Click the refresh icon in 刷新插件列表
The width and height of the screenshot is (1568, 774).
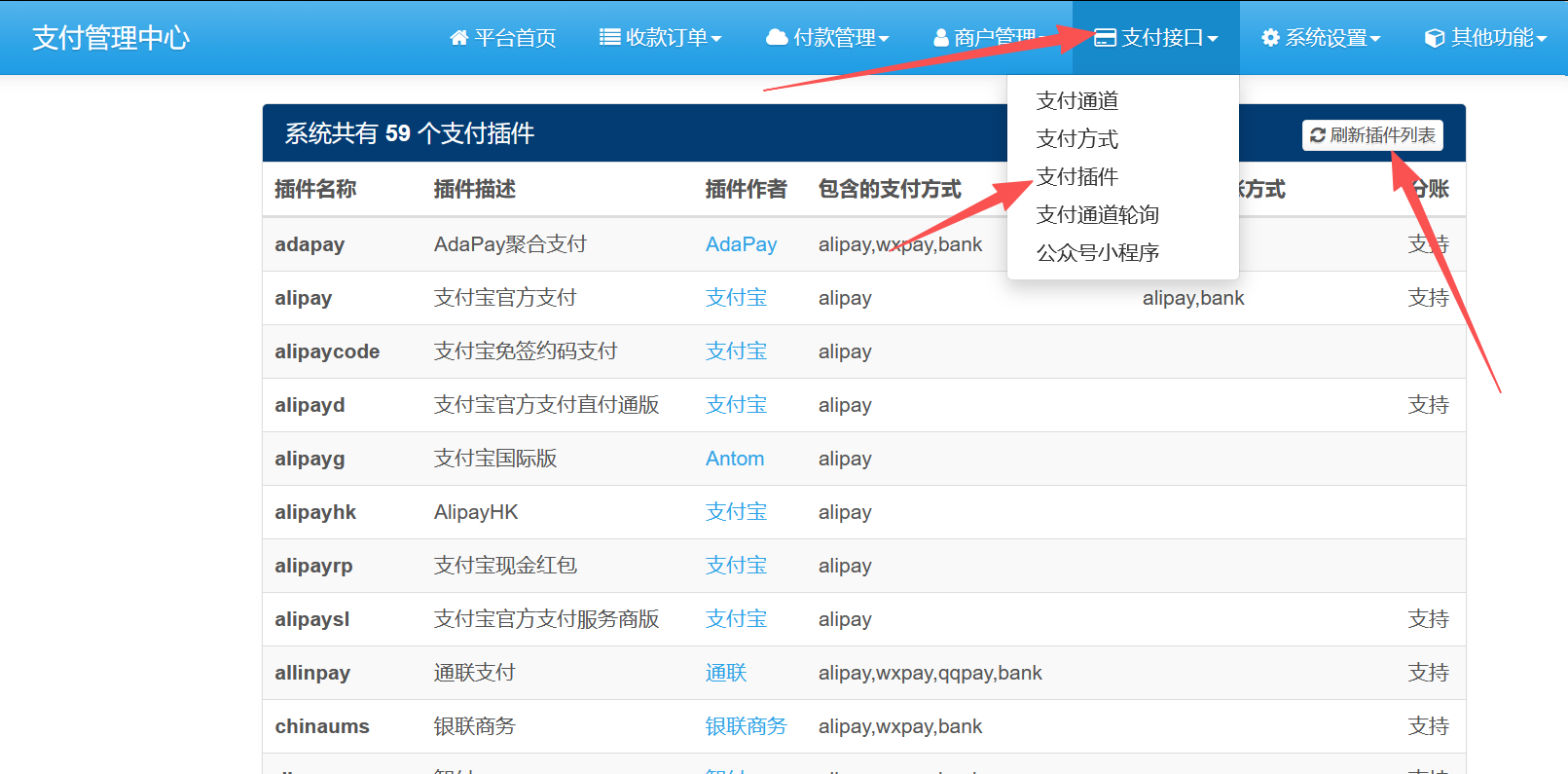coord(1317,135)
